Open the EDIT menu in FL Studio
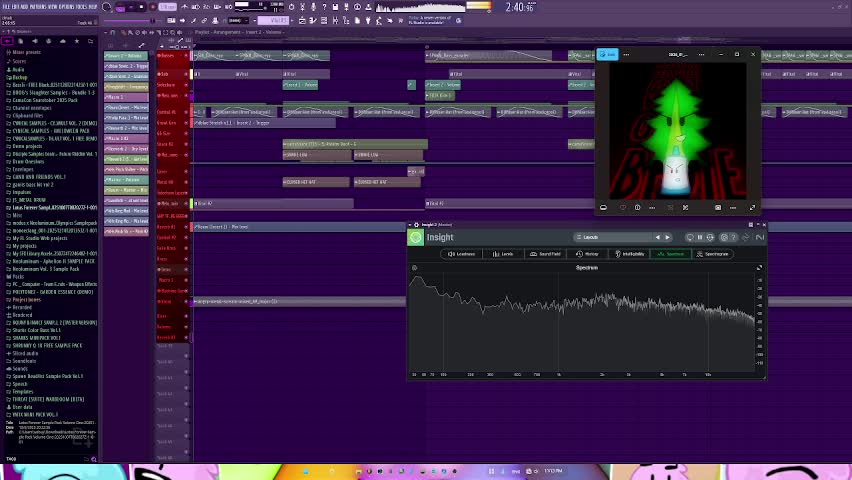852x480 pixels. [14, 7]
